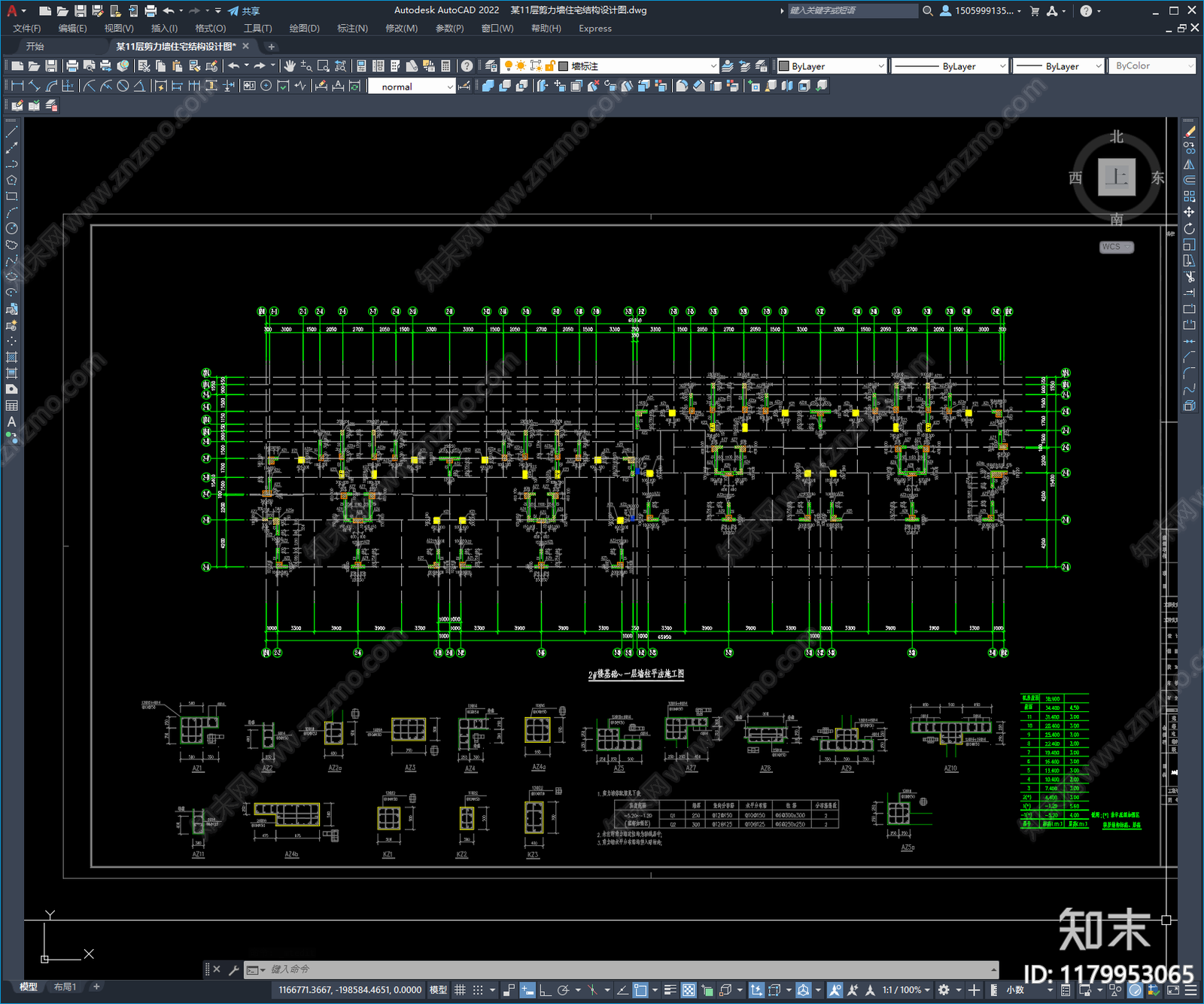Open the ByLayer color dropdown
Image resolution: width=1204 pixels, height=1004 pixels.
tap(831, 66)
